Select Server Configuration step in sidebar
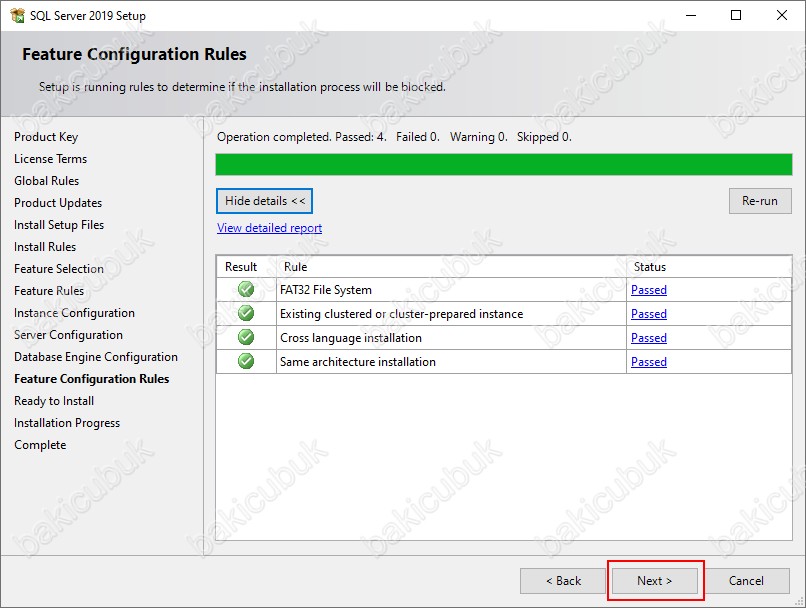Viewport: 806px width, 608px height. click(68, 335)
